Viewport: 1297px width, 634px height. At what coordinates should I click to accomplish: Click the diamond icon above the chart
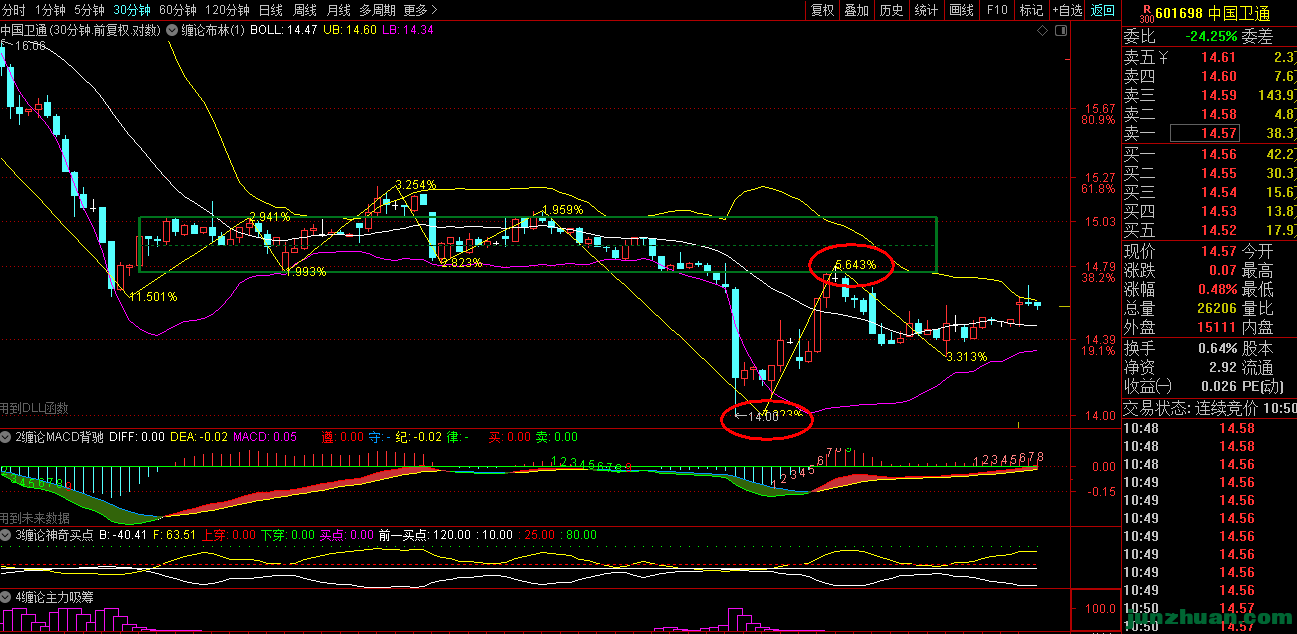pyautogui.click(x=1042, y=30)
